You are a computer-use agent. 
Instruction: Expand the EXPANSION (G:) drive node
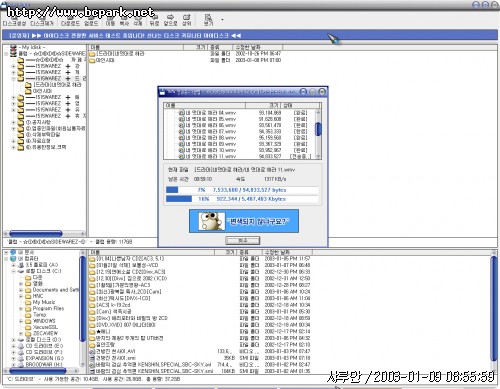tap(14, 358)
